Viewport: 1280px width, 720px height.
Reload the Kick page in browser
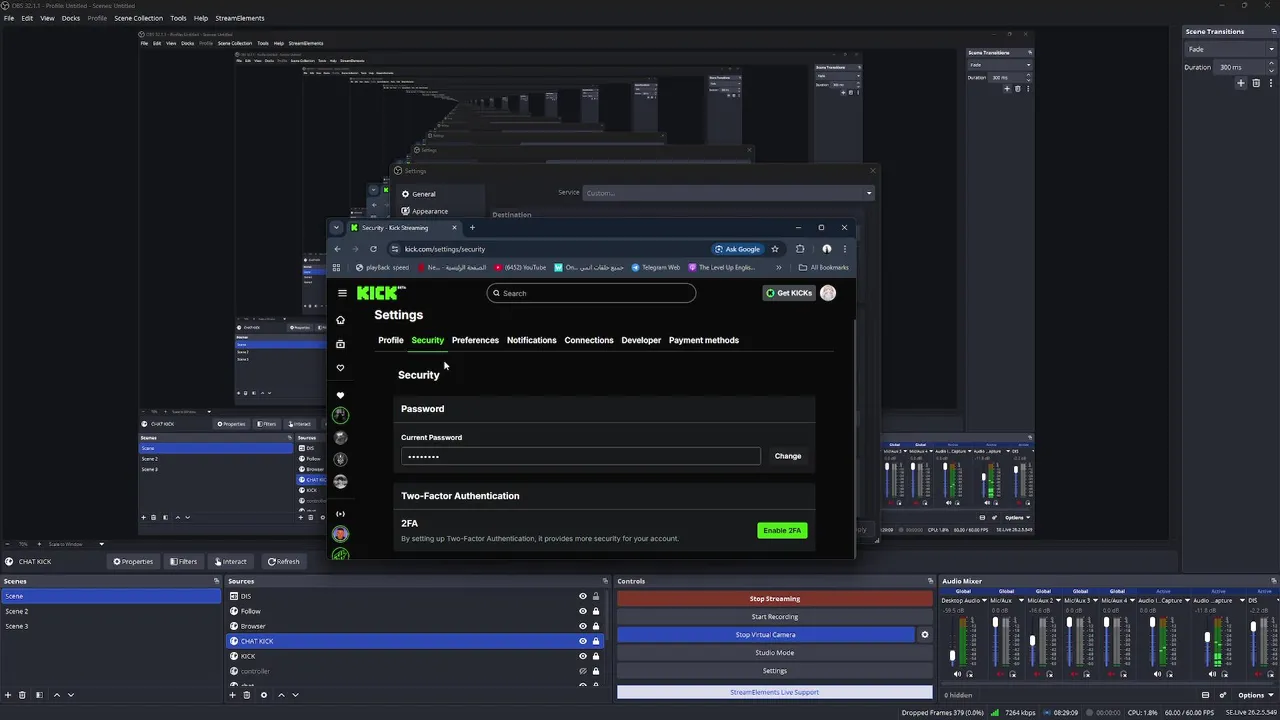pos(373,249)
